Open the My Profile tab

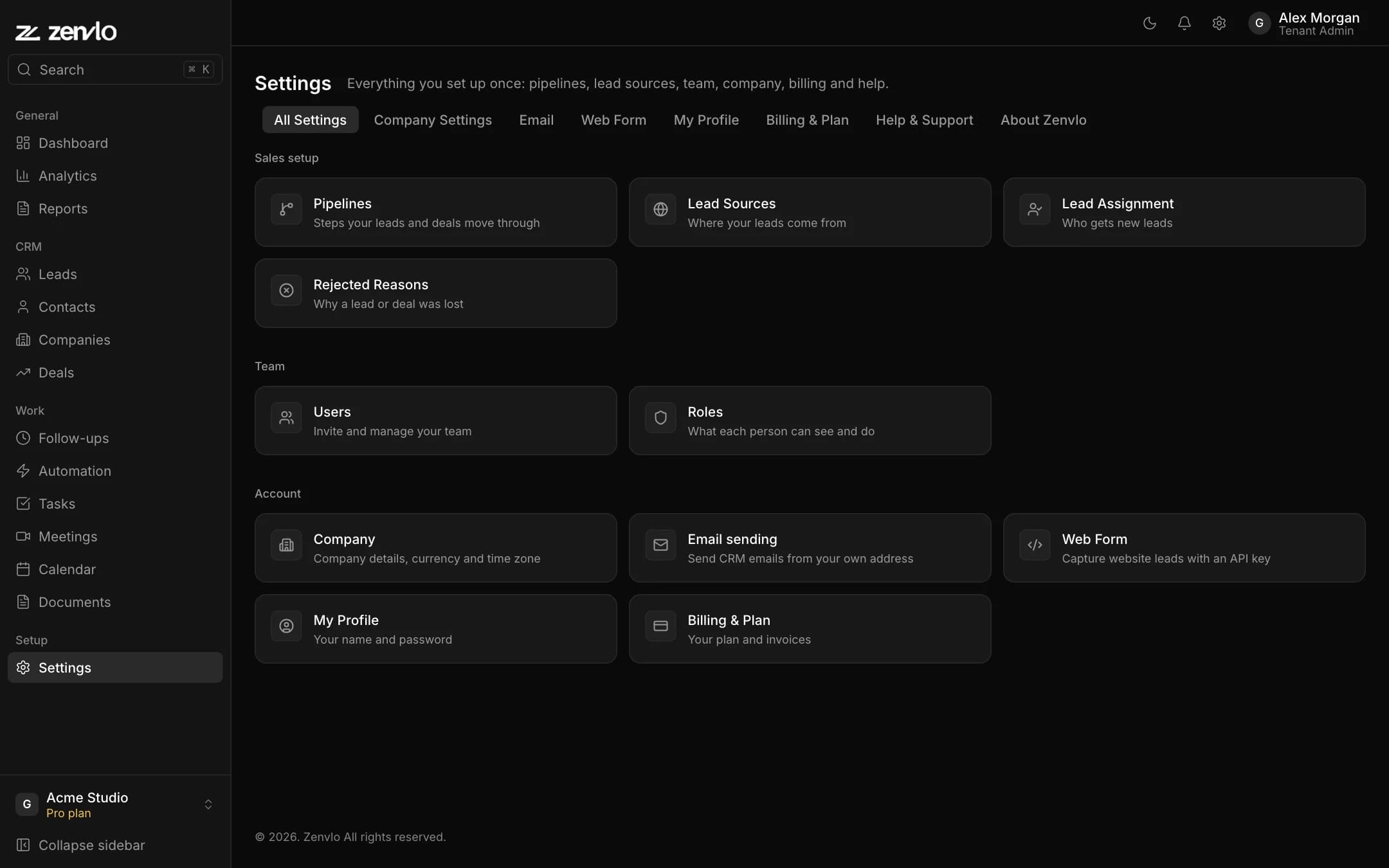coord(706,120)
